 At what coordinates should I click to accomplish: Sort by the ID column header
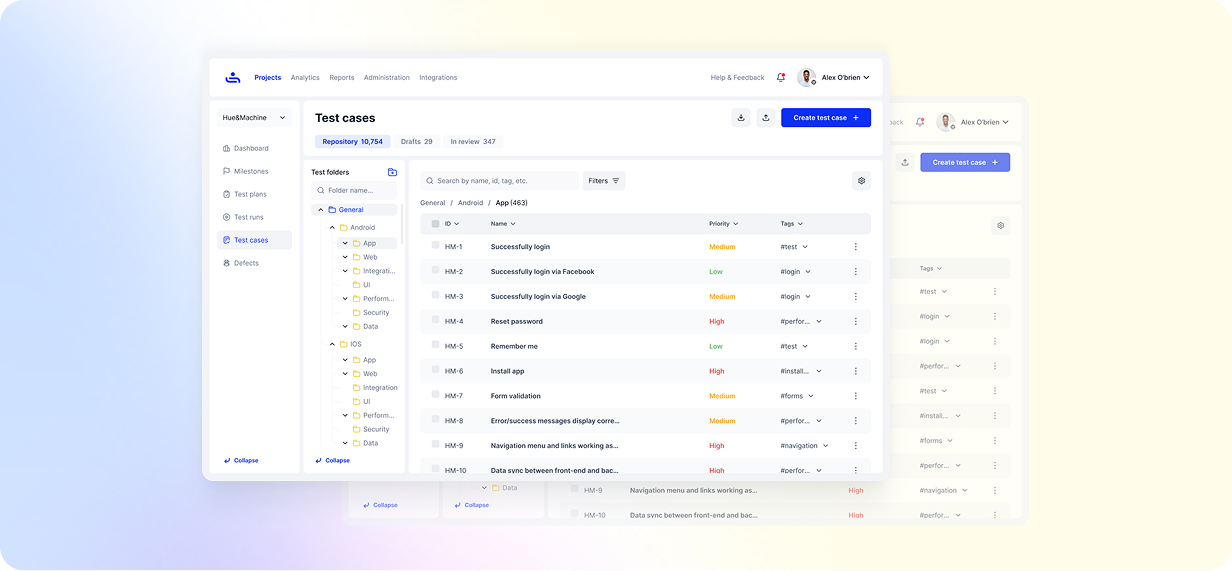(452, 224)
